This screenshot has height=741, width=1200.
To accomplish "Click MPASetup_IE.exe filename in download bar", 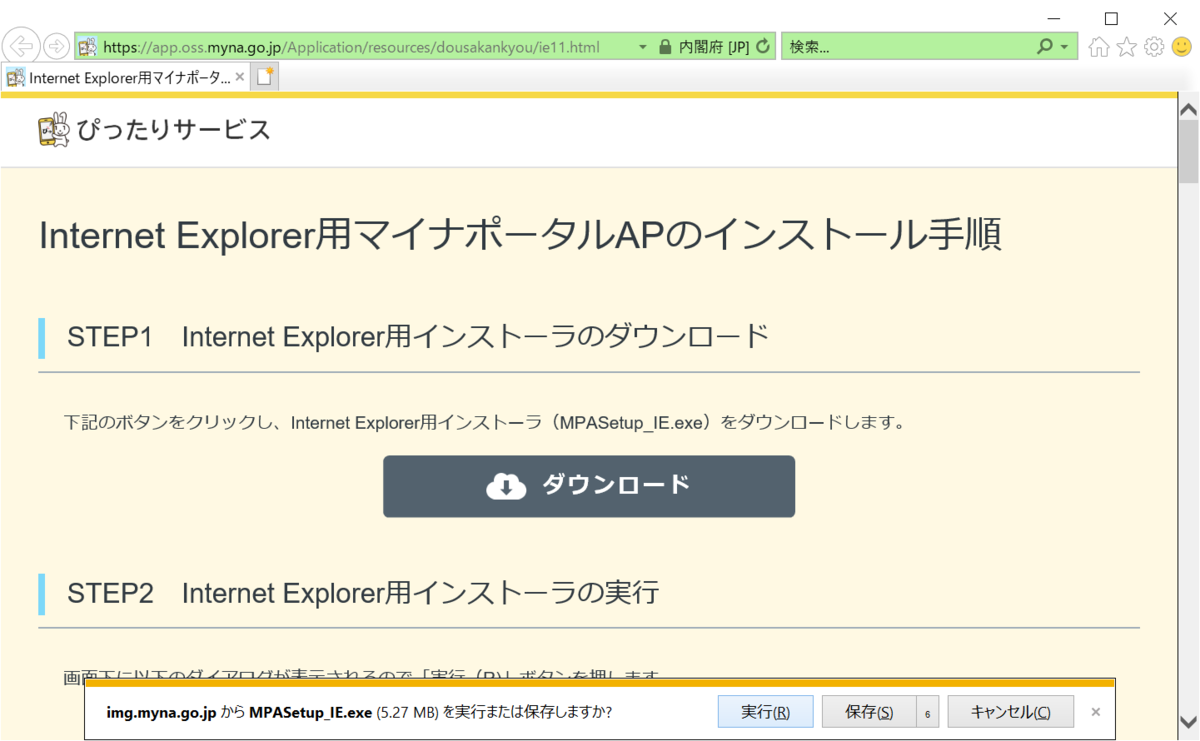I will [x=310, y=712].
